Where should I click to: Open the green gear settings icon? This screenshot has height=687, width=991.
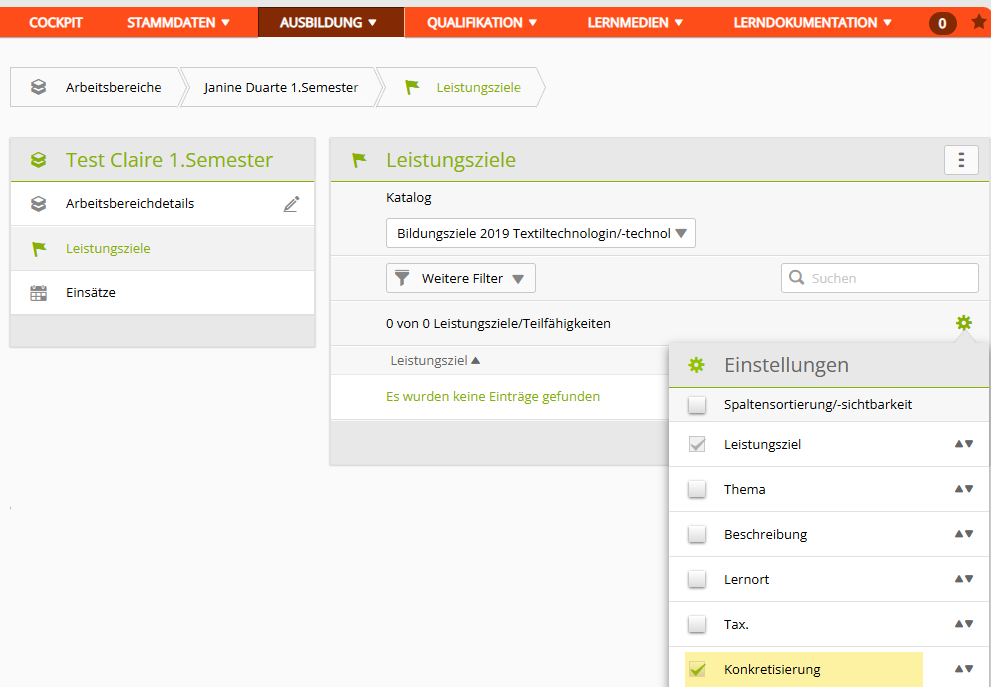(963, 323)
